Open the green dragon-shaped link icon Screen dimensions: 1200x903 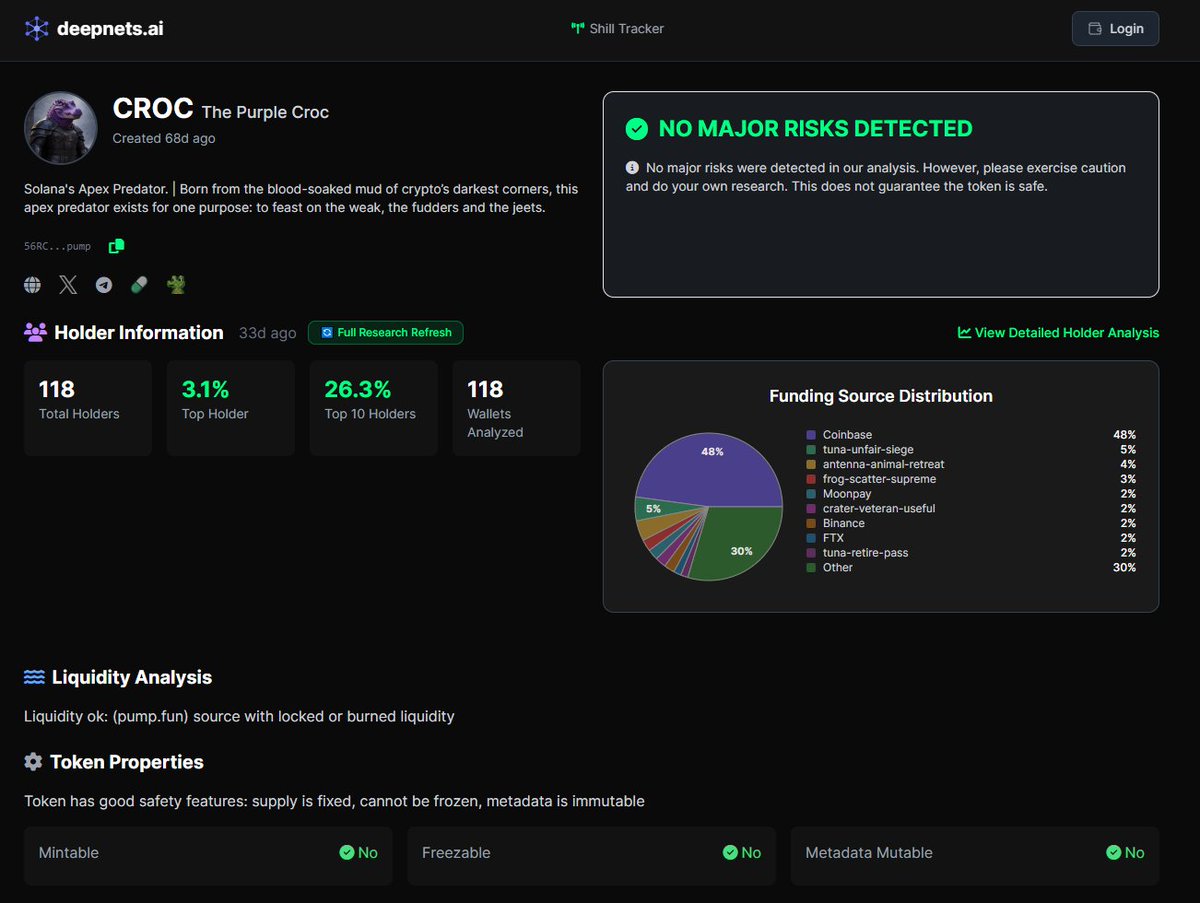(176, 285)
